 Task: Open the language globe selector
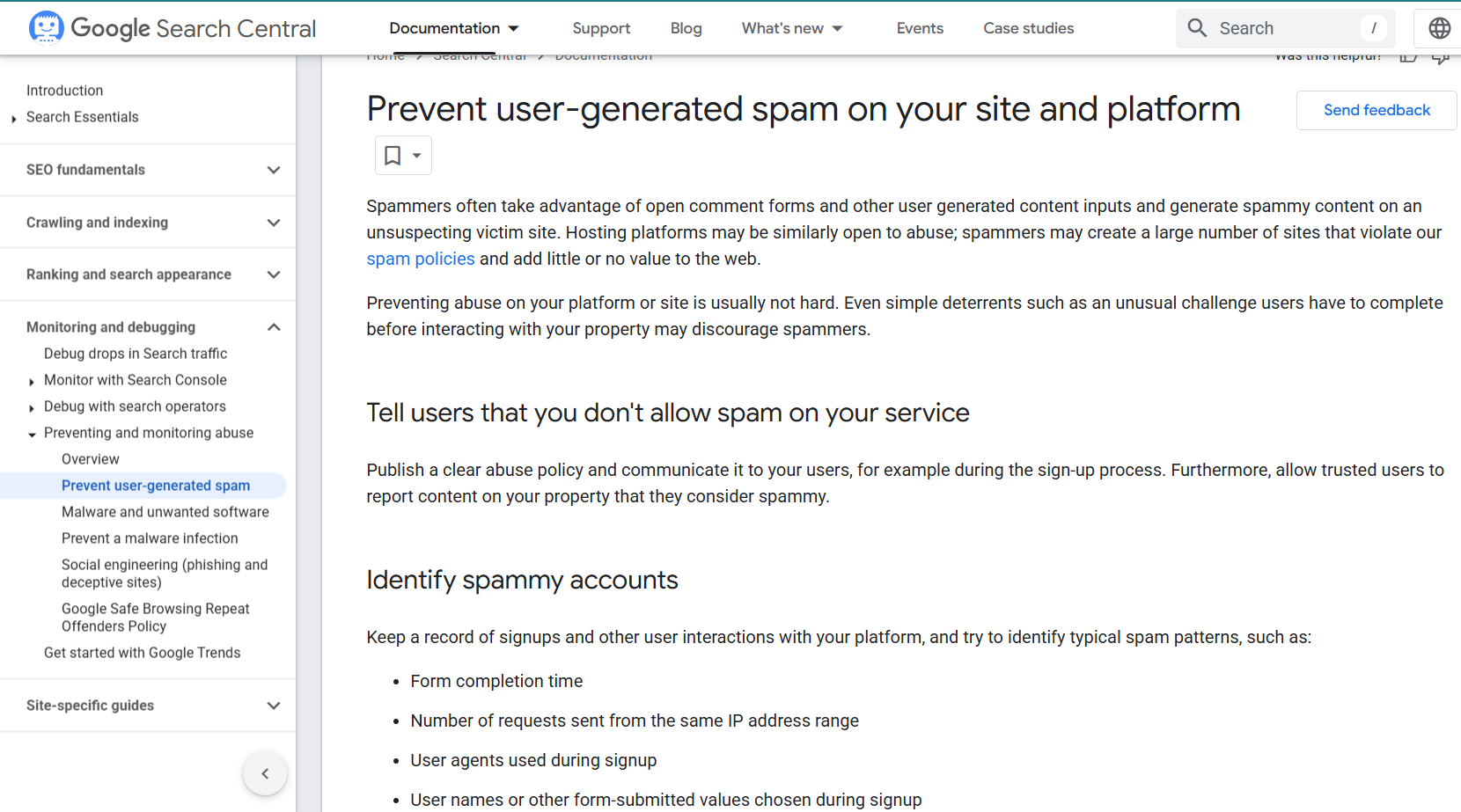tap(1439, 28)
